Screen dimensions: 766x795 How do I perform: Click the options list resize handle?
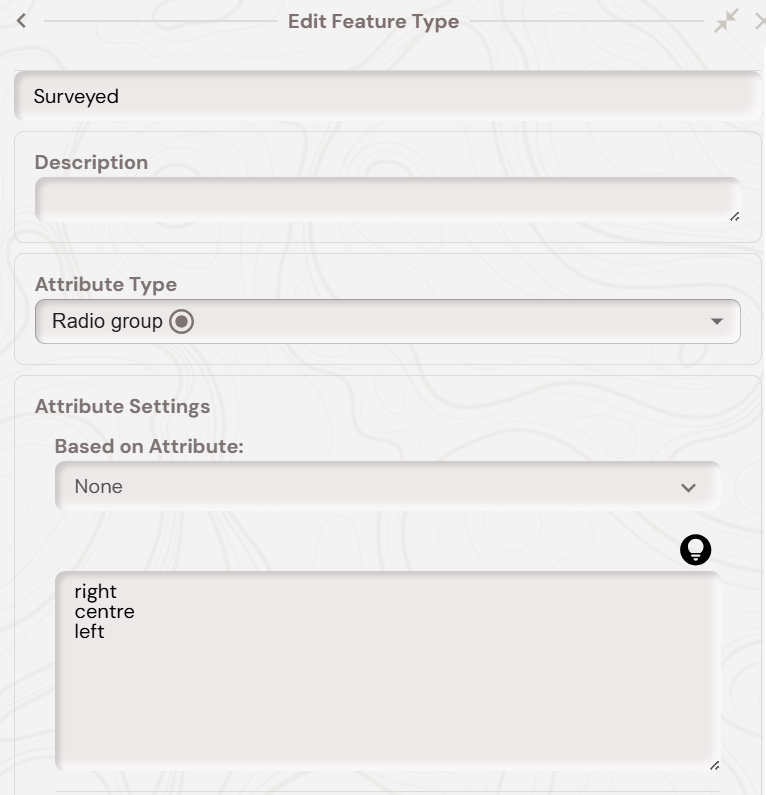point(714,765)
